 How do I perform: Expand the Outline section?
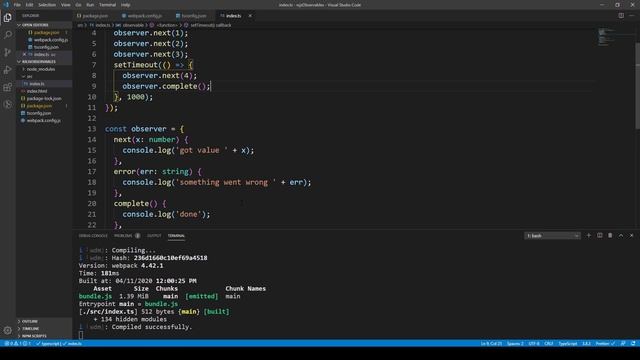[44, 321]
